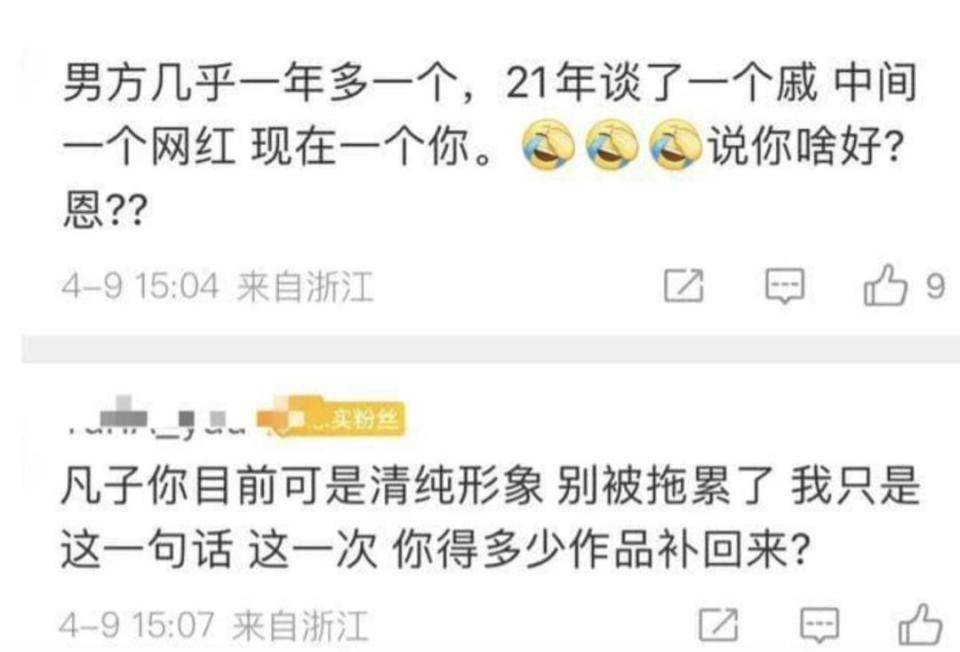Click the 4-9 15:07 timestamp
The image size is (960, 652).
[x=137, y=626]
